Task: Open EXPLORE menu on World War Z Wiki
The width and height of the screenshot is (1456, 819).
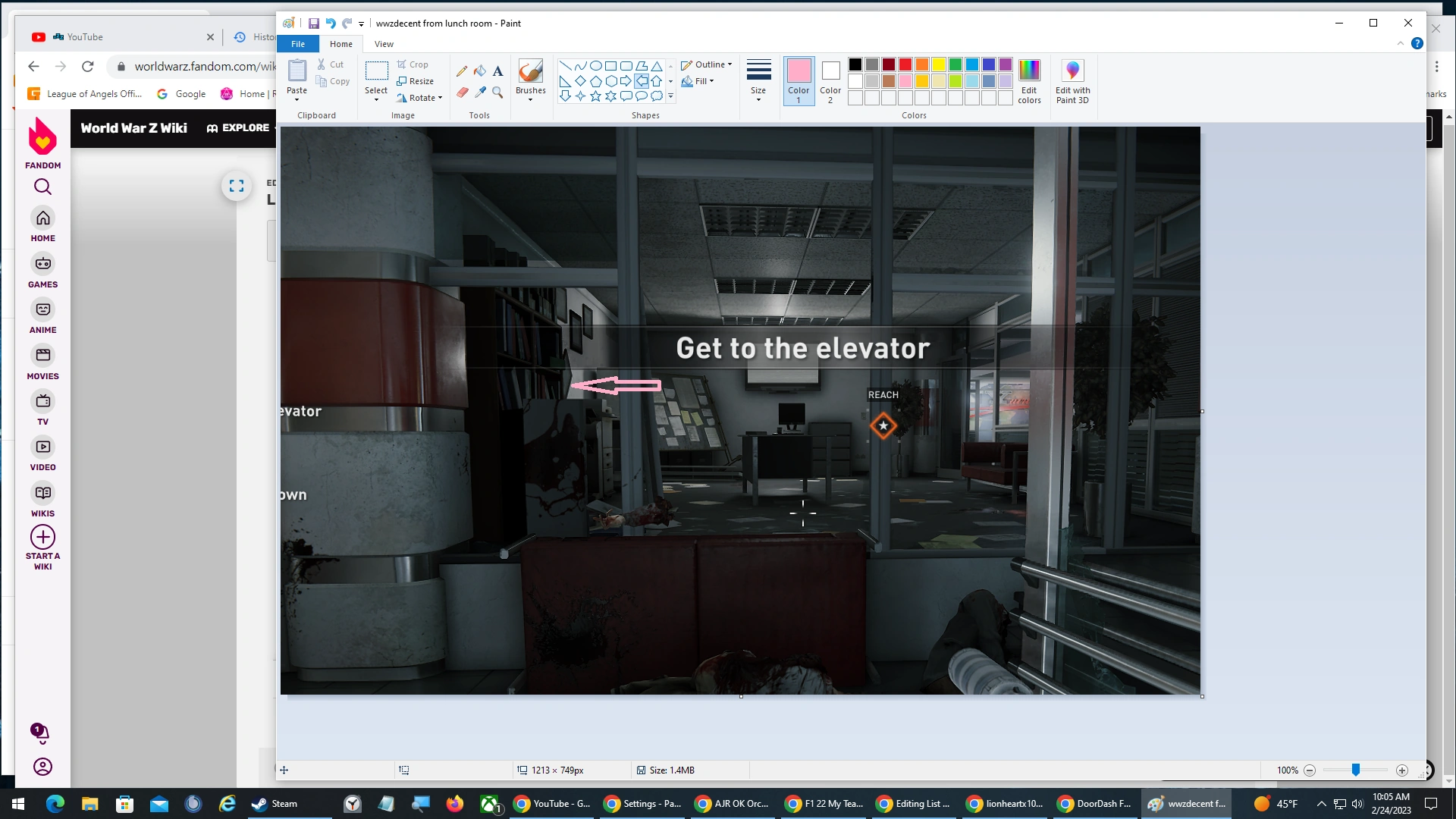Action: pyautogui.click(x=238, y=128)
